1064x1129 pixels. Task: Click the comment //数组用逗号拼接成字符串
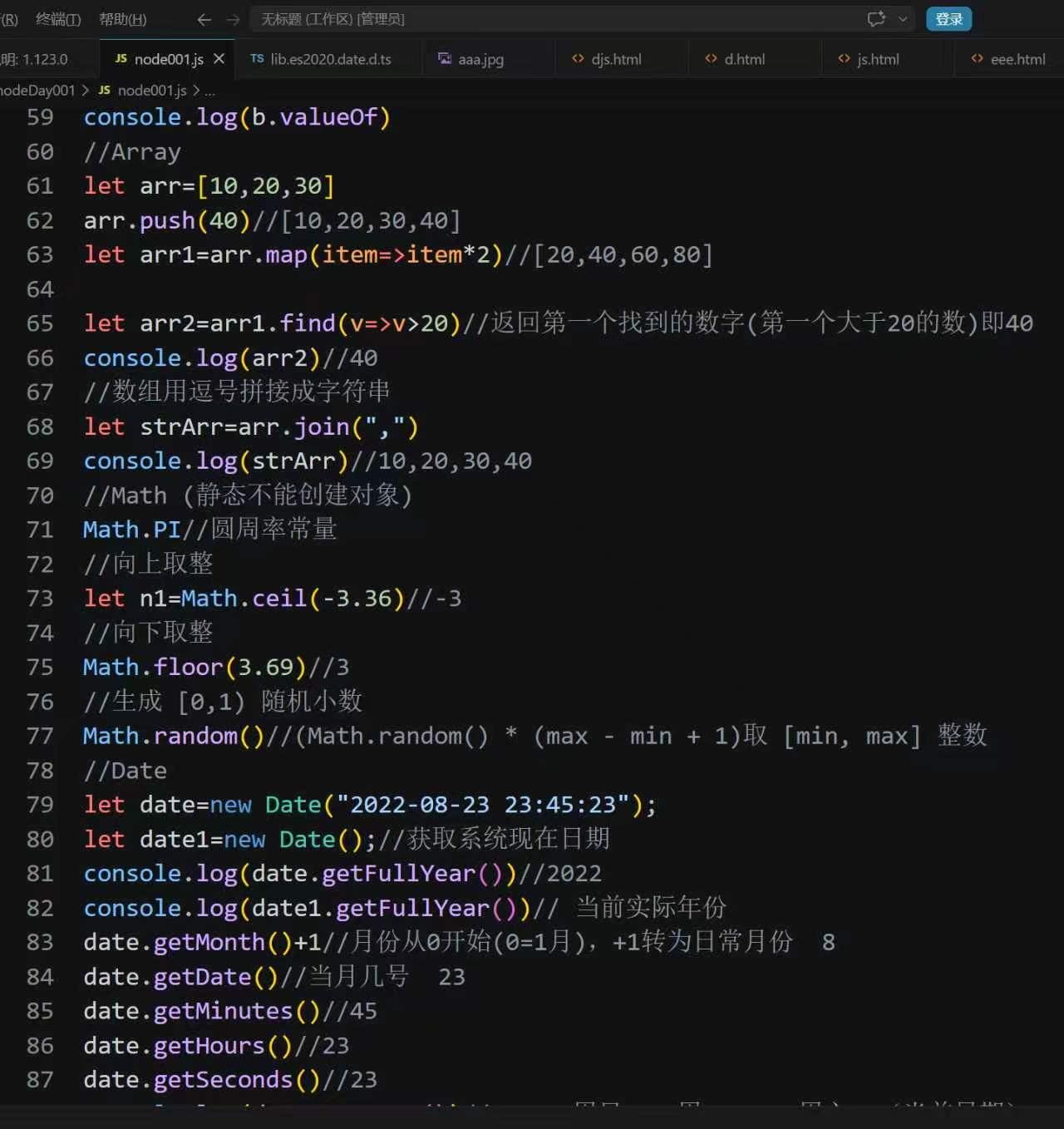click(237, 392)
